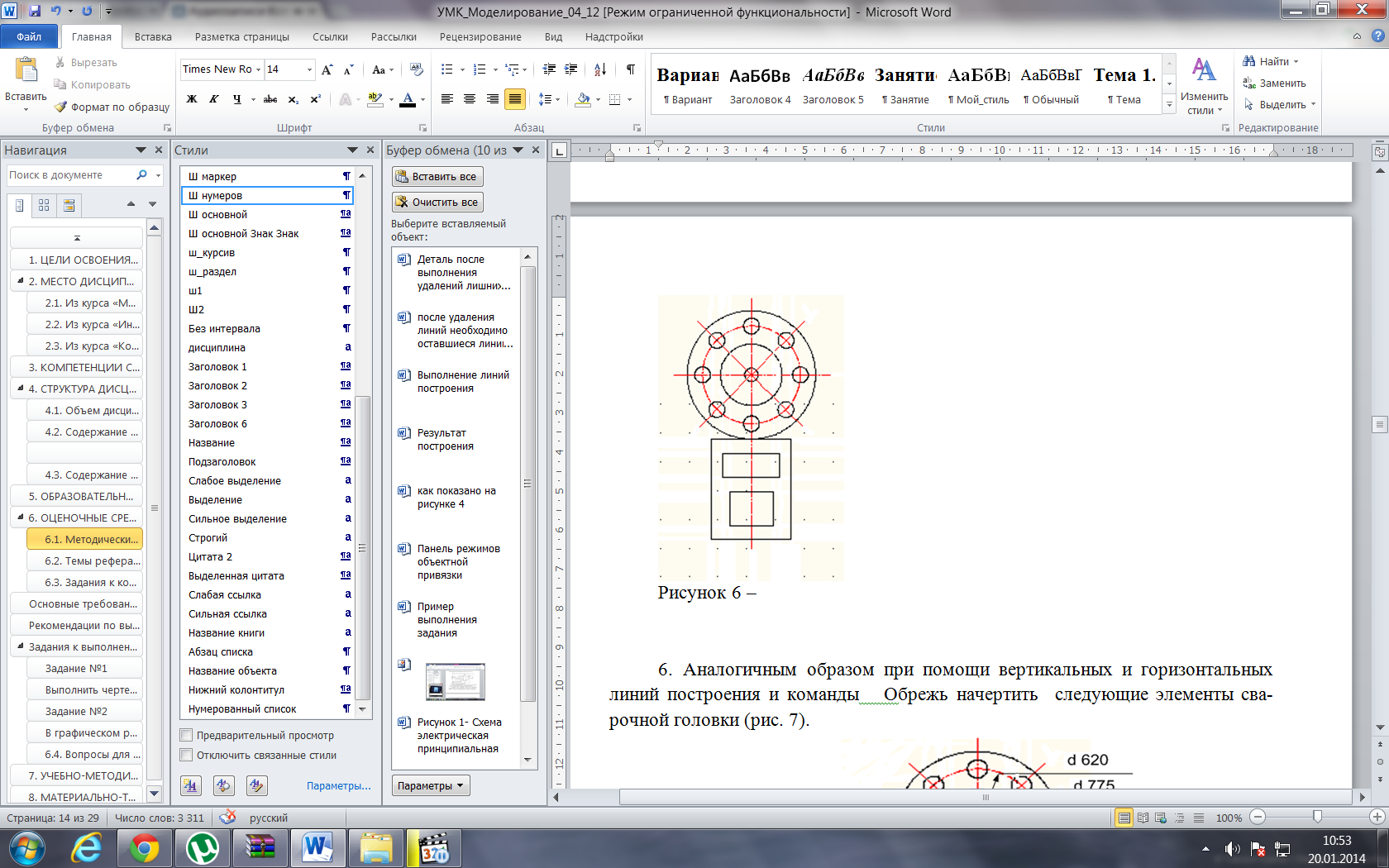Sort text alphabetically icon

click(x=600, y=69)
